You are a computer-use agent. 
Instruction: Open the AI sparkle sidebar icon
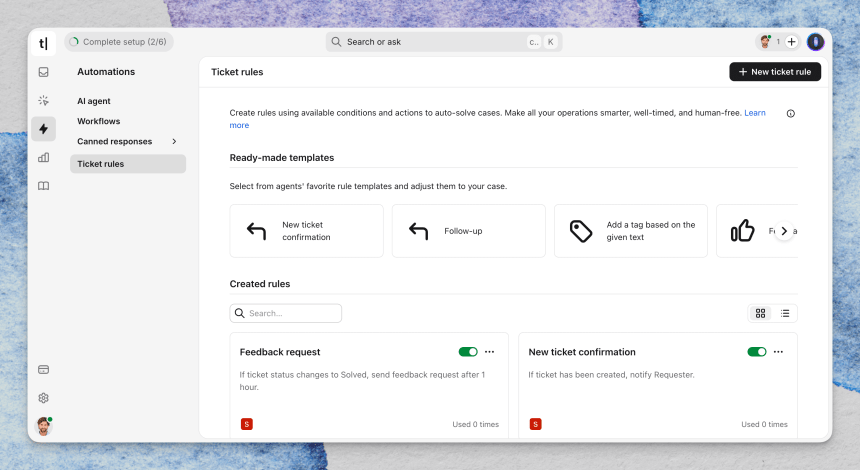click(43, 100)
